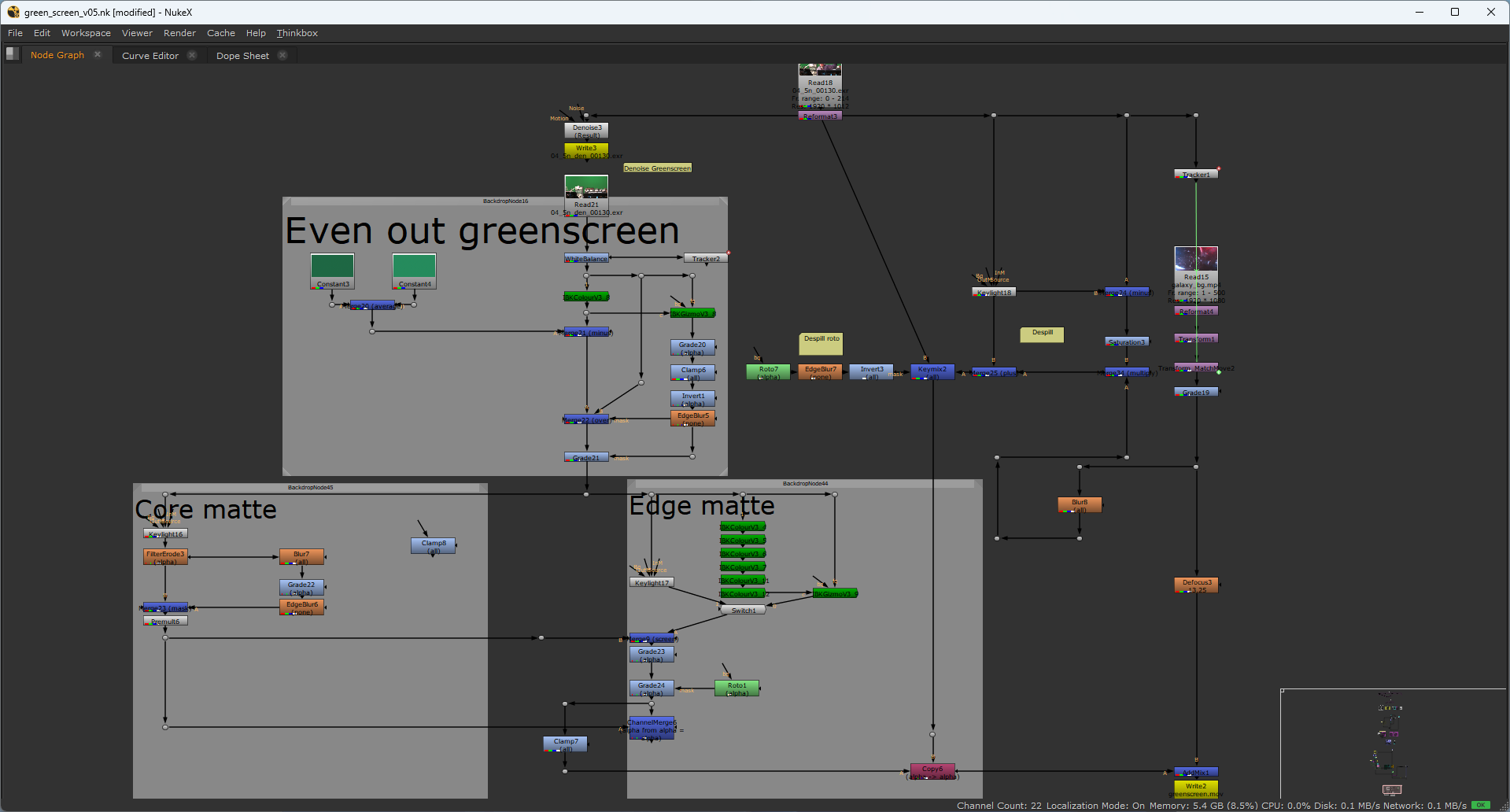The image size is (1510, 812).
Task: Click the green OK status indicator
Action: [x=1481, y=805]
